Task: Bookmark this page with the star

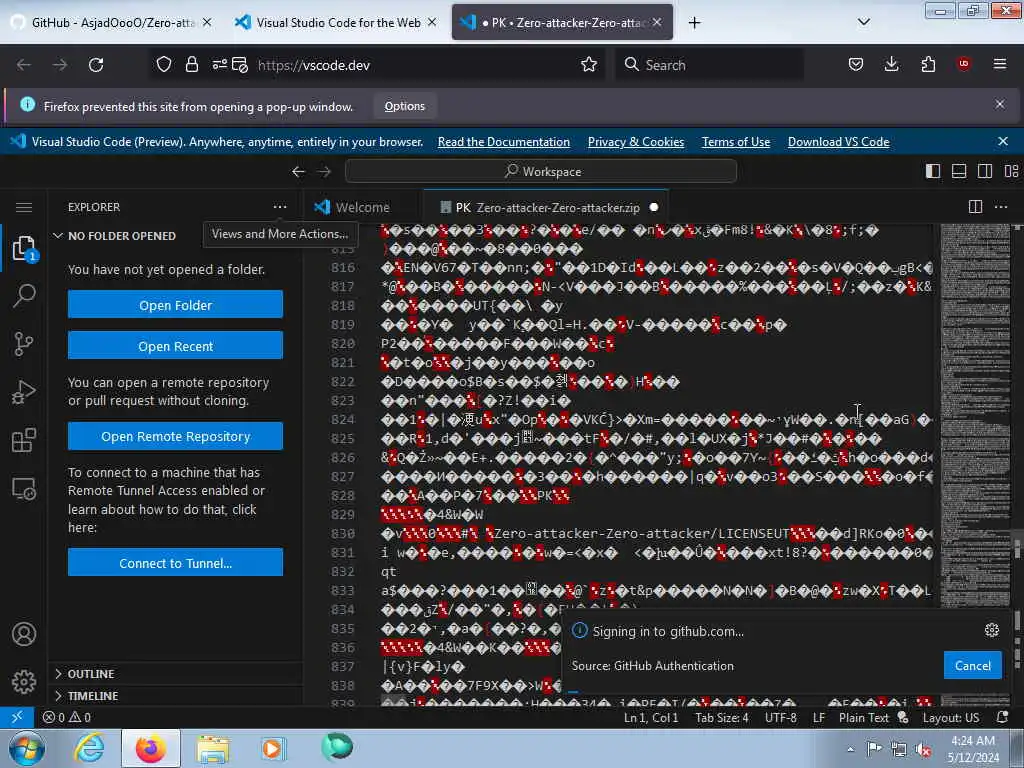Action: [588, 65]
